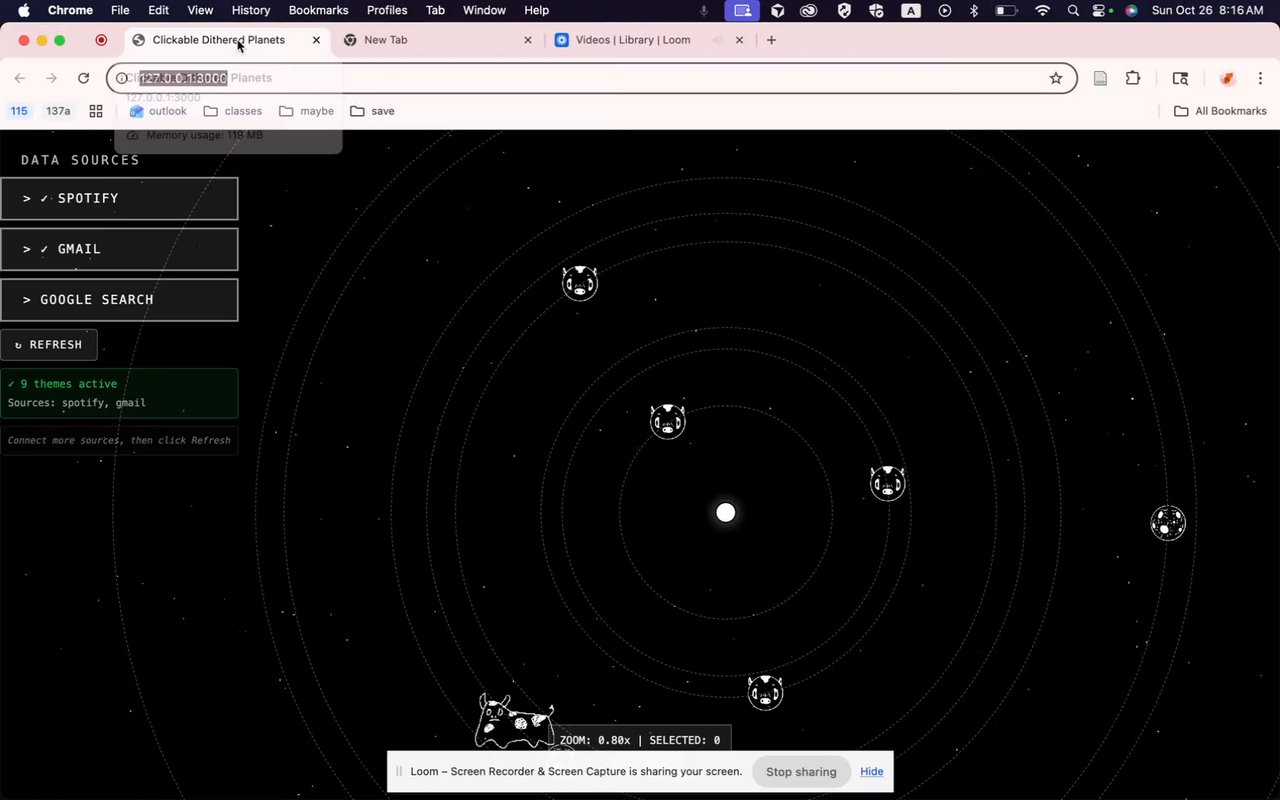The height and width of the screenshot is (800, 1280).
Task: Click Stop sharing in the Loom bar
Action: [x=801, y=771]
